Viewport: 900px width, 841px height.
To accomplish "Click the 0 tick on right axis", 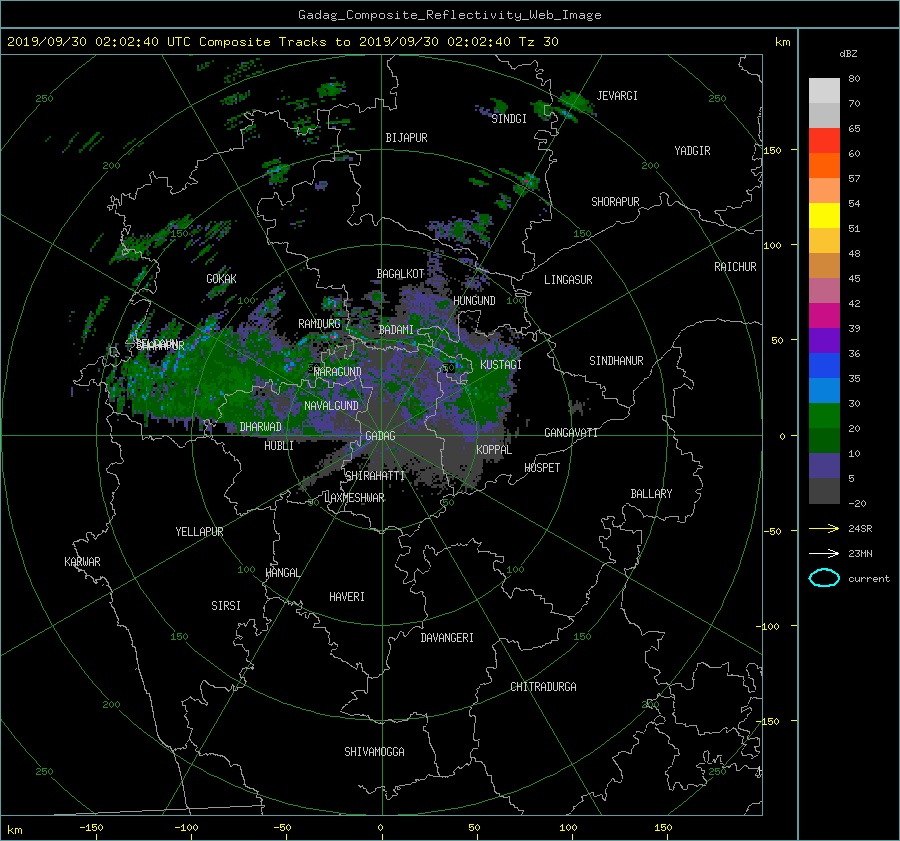I will [782, 436].
